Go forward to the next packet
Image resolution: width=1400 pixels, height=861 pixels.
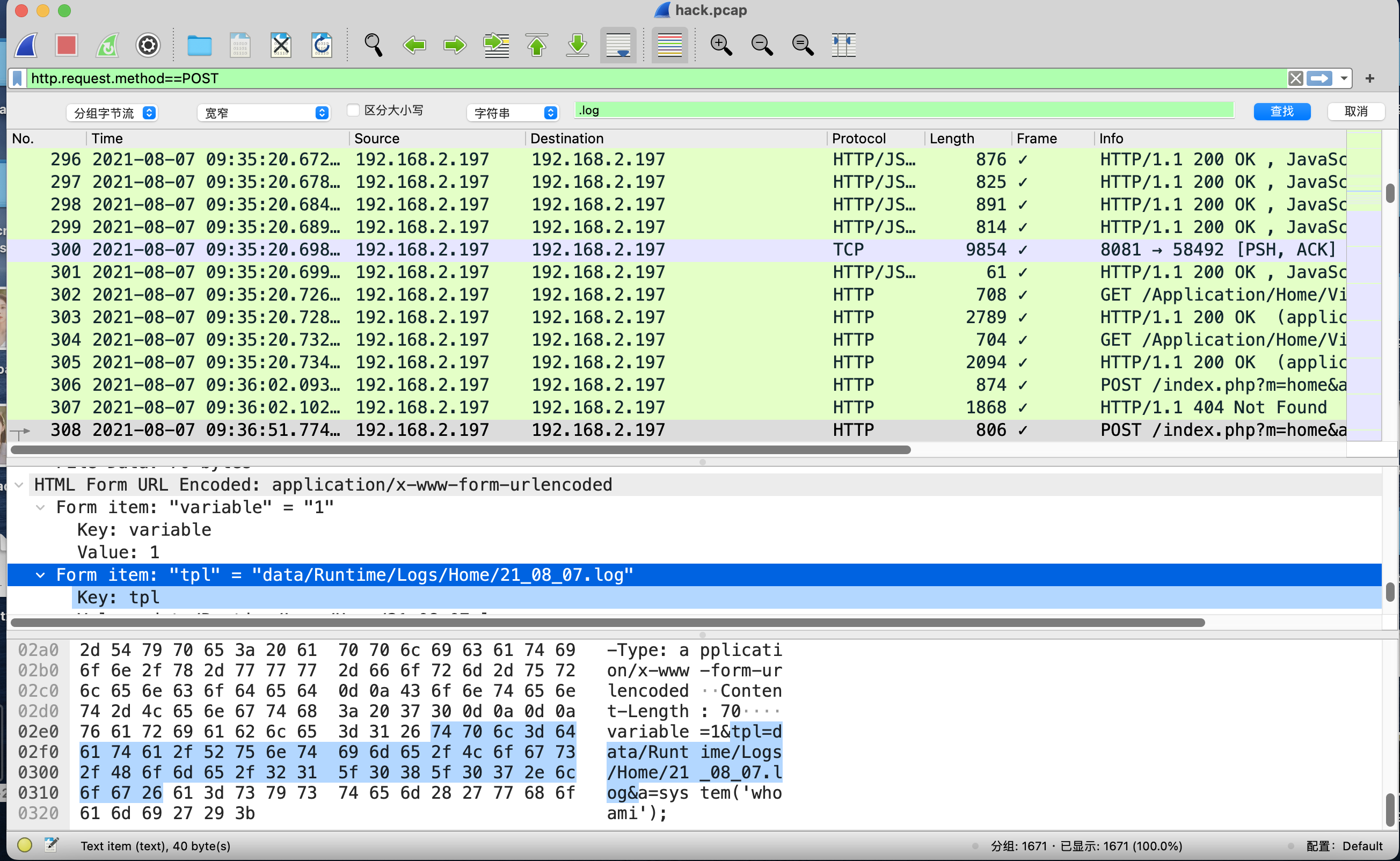pos(455,45)
